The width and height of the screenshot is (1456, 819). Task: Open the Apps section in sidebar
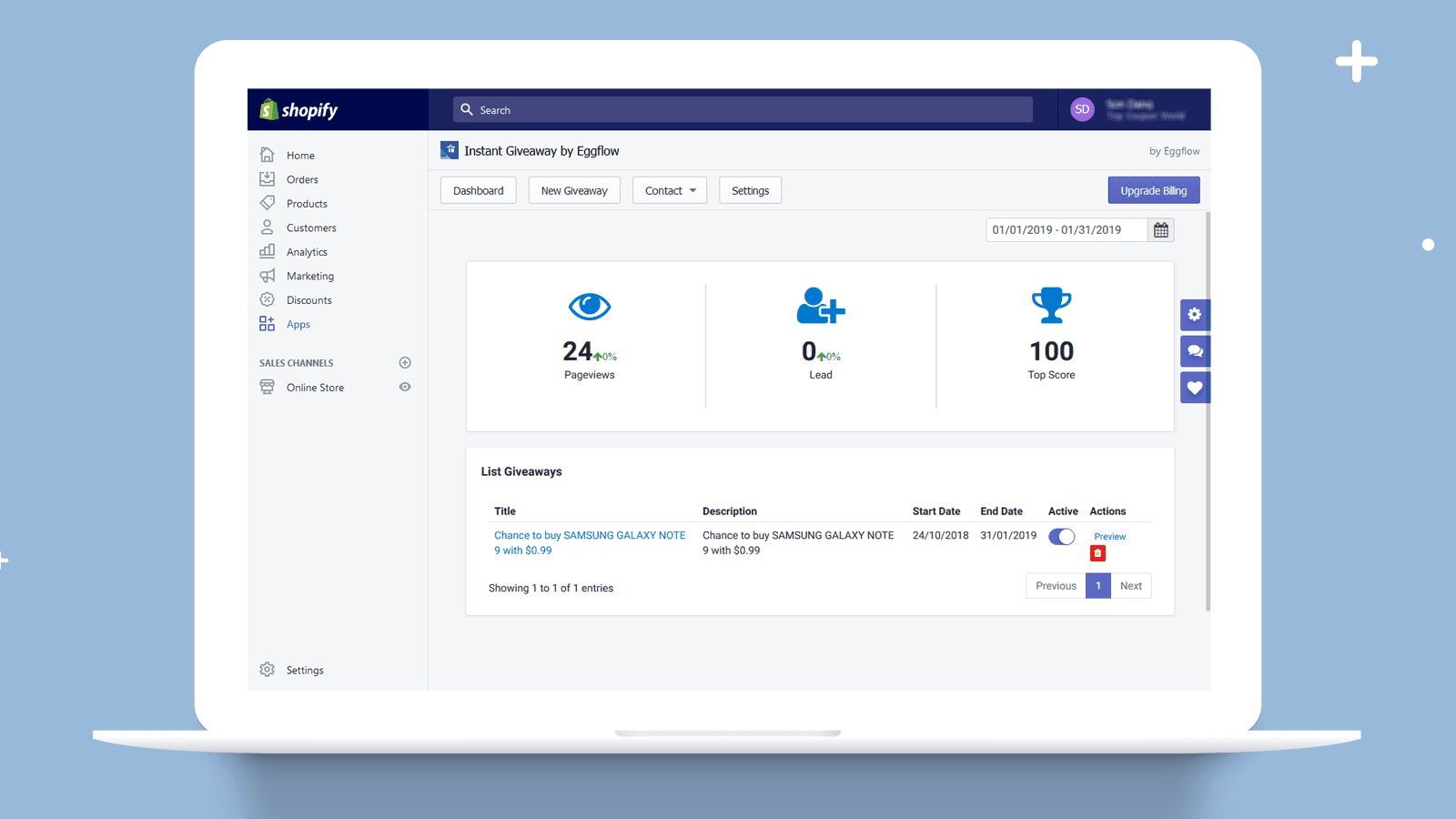[298, 325]
